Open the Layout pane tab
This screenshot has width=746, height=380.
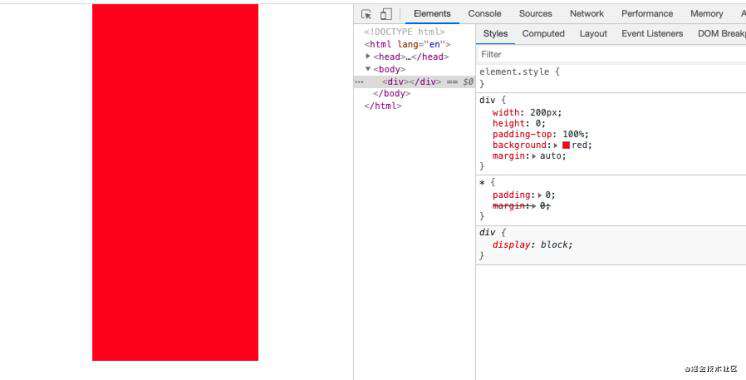pos(593,34)
